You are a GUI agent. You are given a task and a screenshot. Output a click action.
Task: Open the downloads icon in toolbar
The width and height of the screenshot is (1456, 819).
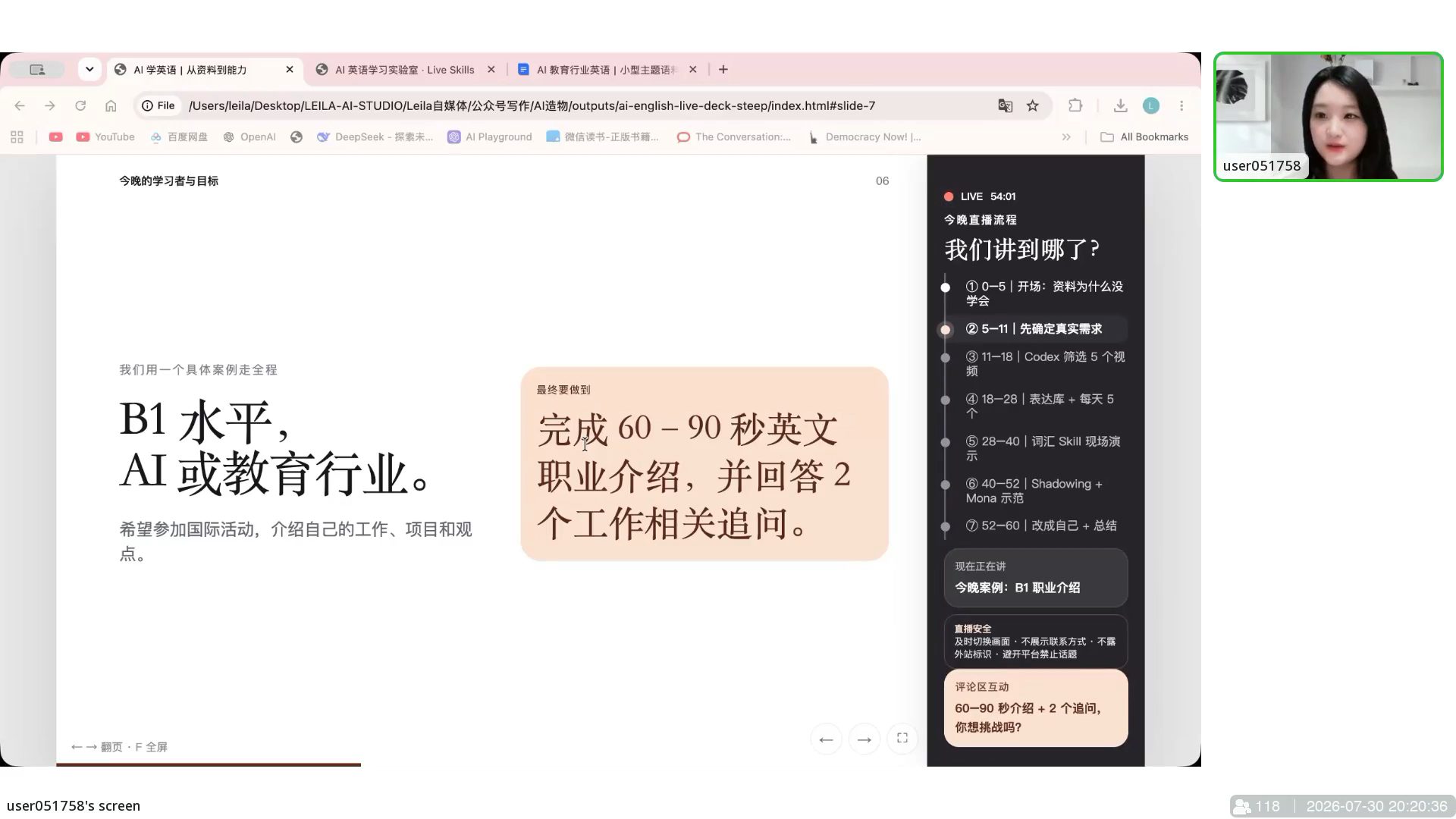(x=1120, y=106)
